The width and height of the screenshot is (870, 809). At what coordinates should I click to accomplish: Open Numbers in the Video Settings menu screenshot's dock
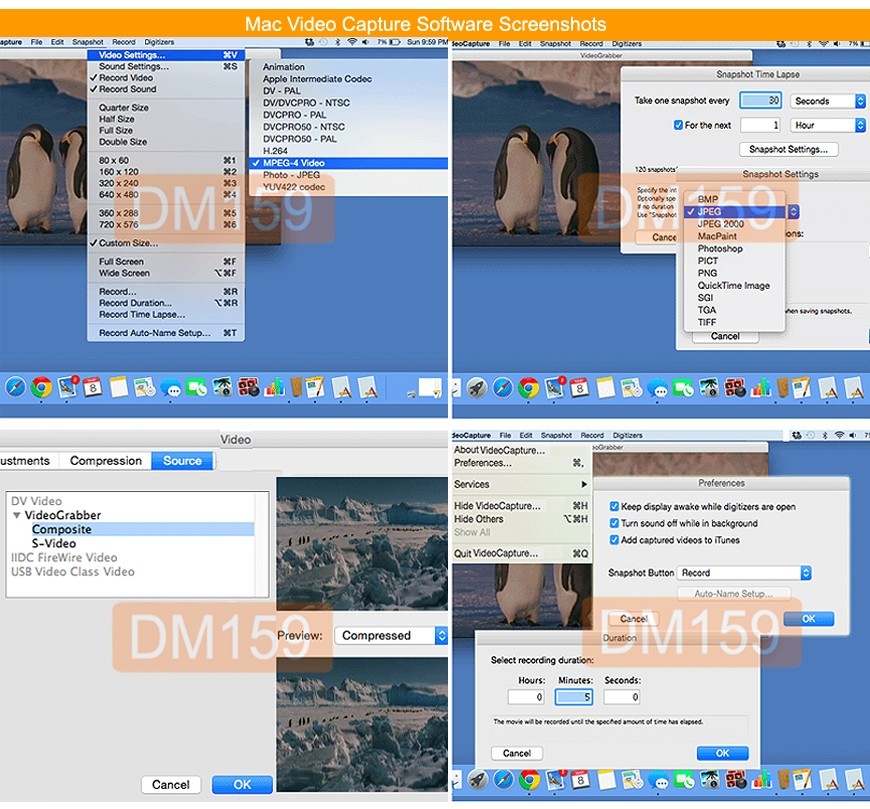coord(275,387)
